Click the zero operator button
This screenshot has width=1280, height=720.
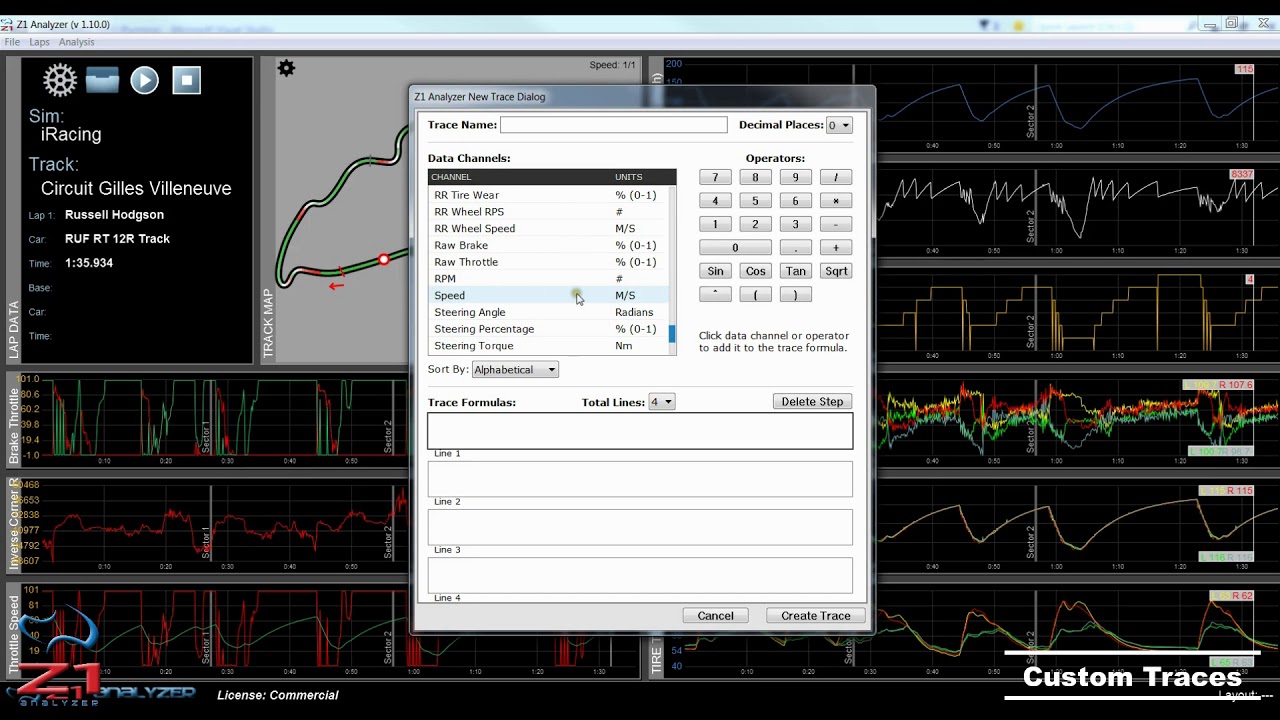tap(735, 248)
